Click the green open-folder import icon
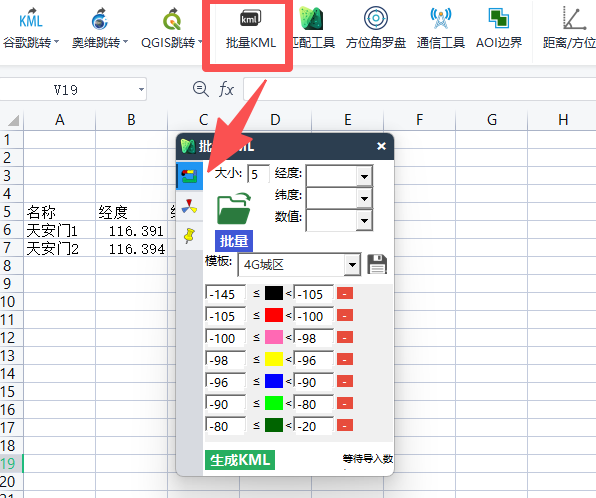The height and width of the screenshot is (498, 596). pos(234,208)
